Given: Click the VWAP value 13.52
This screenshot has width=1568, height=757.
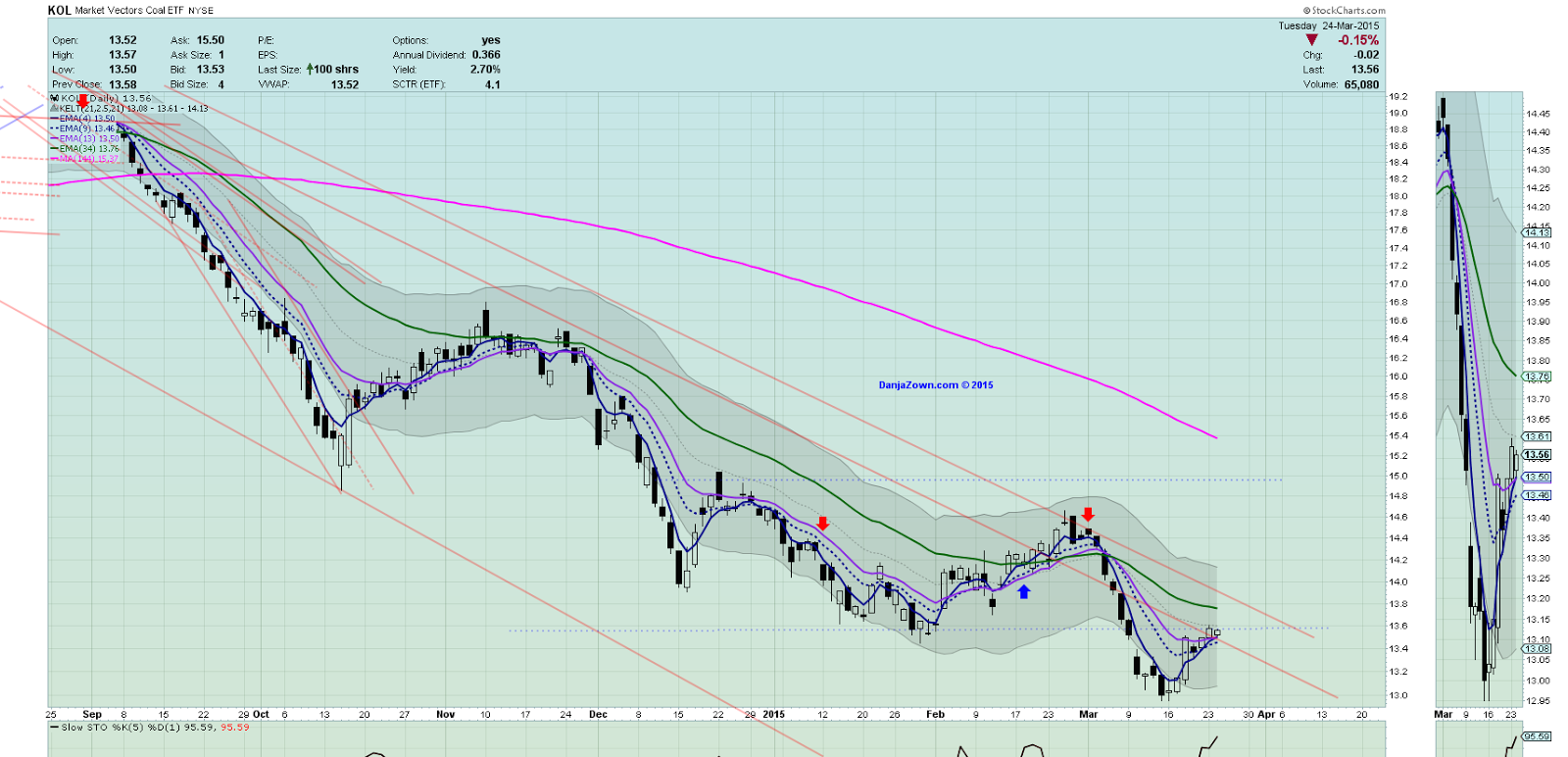Looking at the screenshot, I should pos(345,84).
